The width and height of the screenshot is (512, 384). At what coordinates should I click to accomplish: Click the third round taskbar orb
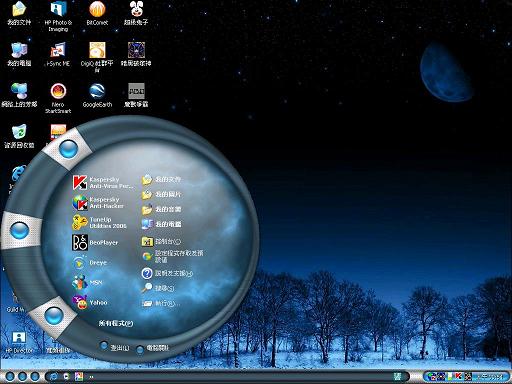[35, 377]
